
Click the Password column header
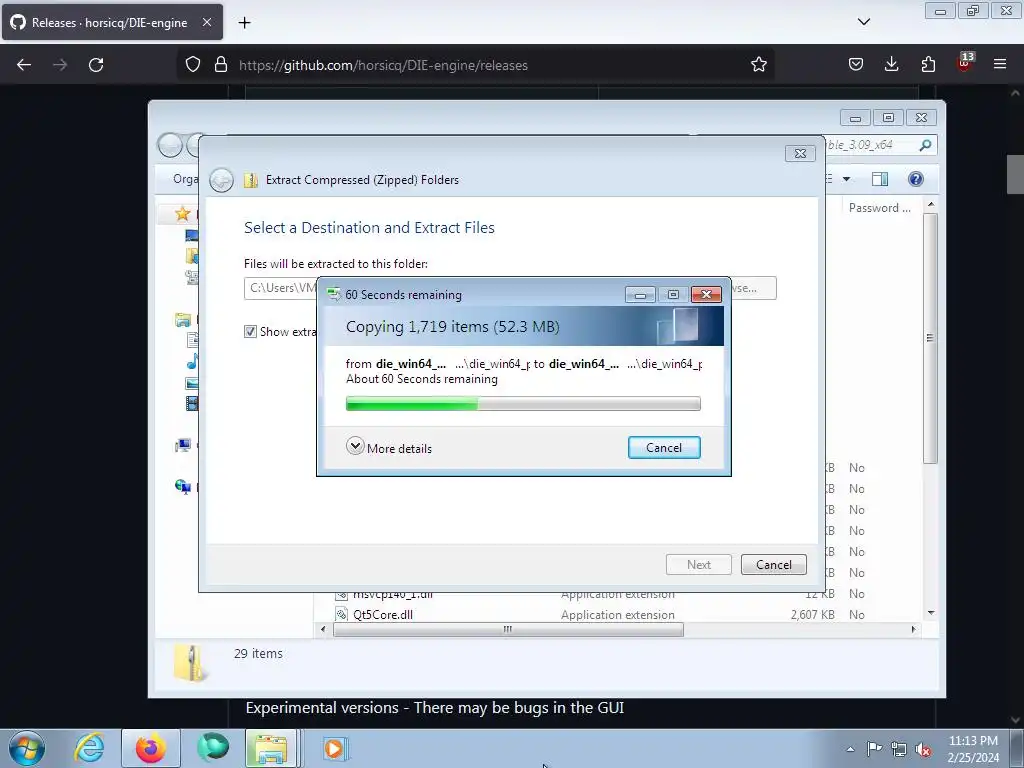pyautogui.click(x=879, y=208)
